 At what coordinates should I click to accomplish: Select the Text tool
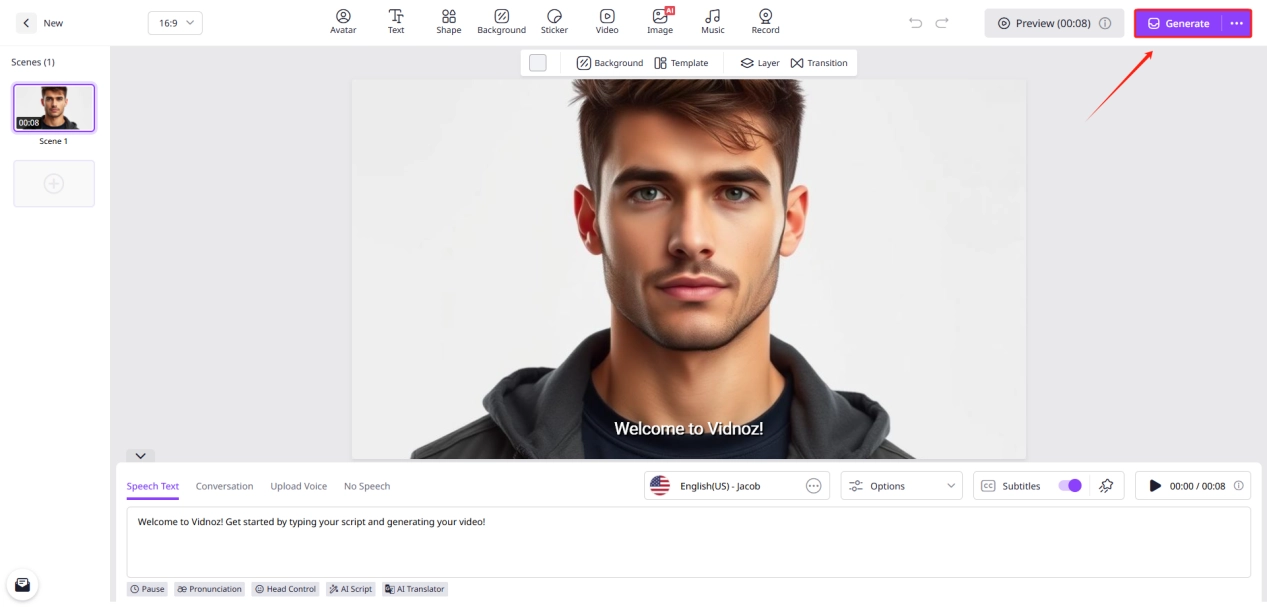[396, 21]
